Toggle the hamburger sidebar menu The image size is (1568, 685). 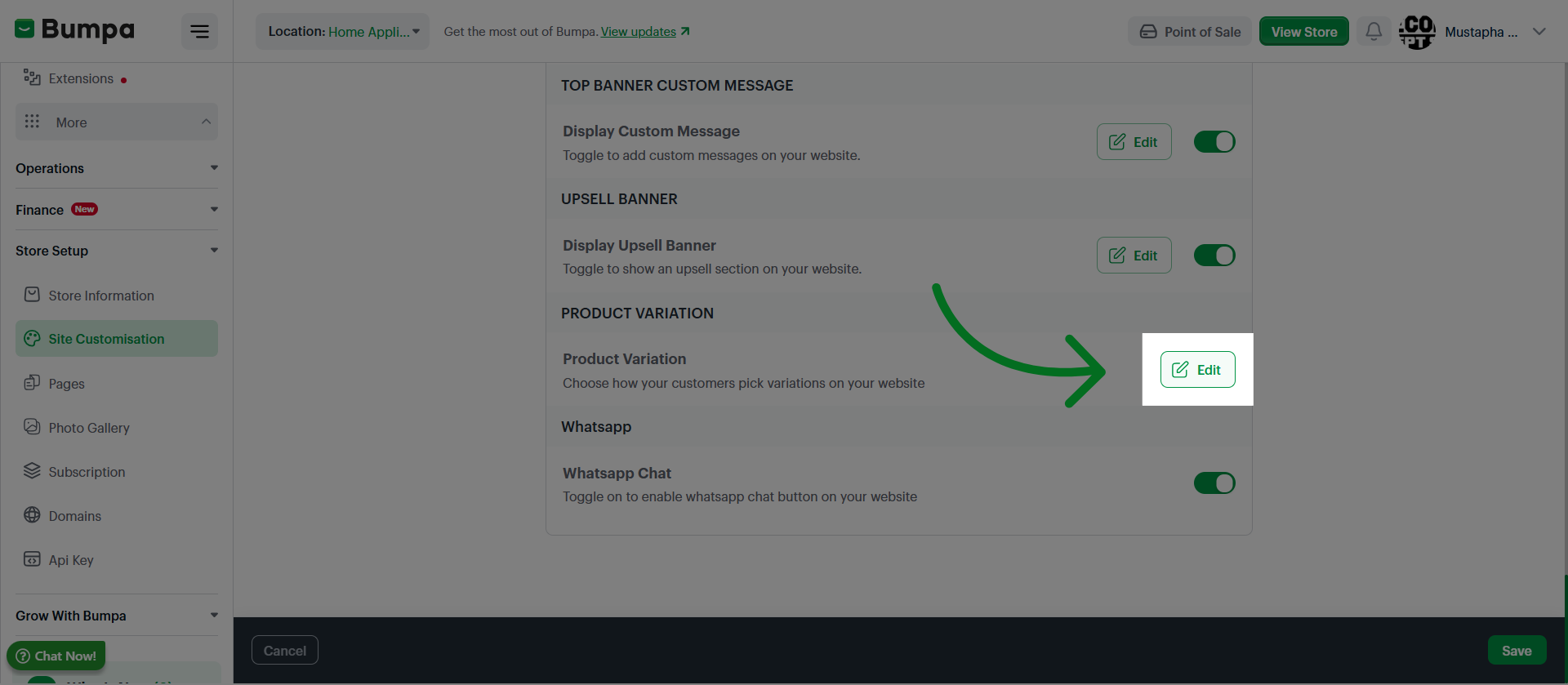coord(199,32)
